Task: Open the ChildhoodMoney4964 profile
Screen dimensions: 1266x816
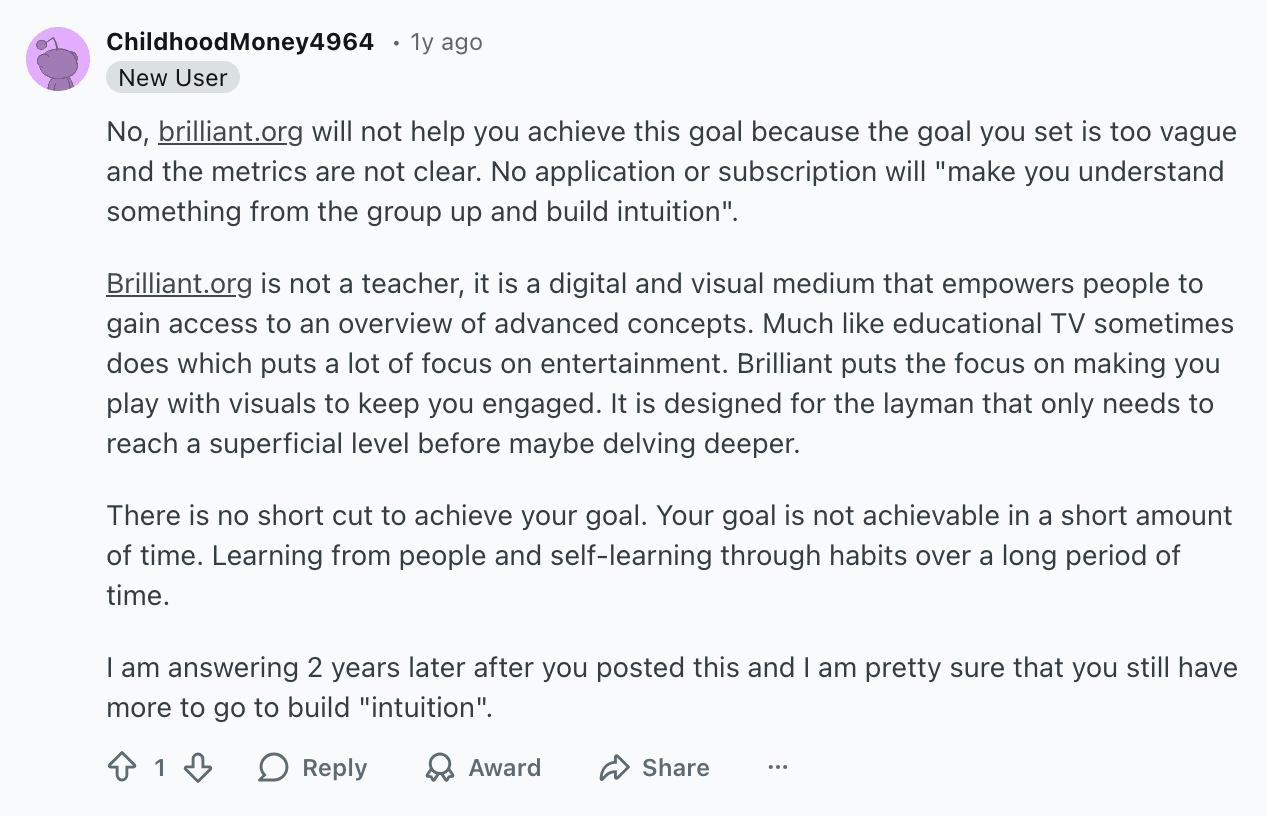Action: tap(241, 42)
